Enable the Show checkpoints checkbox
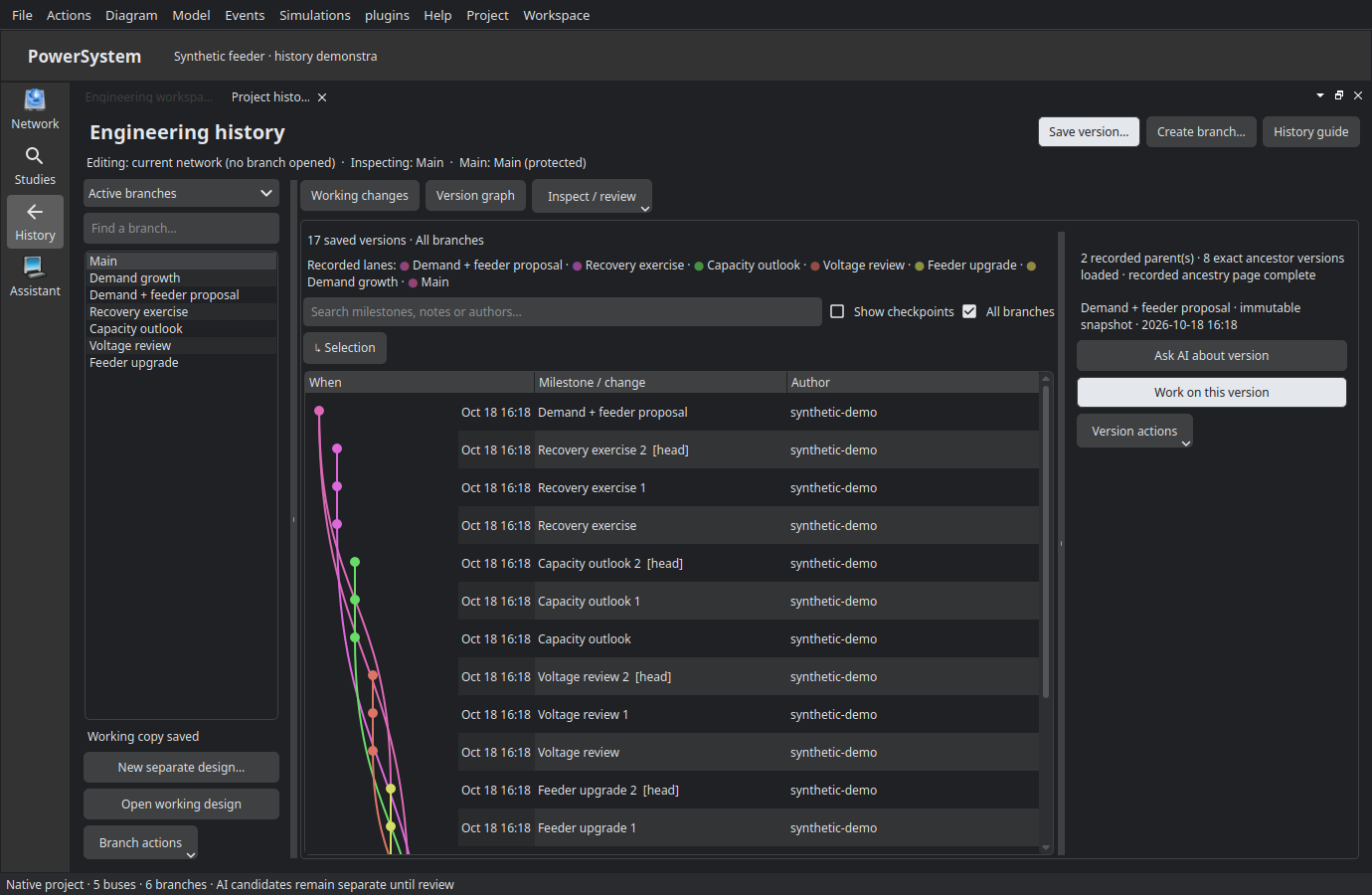Screen dimensions: 1372x895 click(x=837, y=311)
